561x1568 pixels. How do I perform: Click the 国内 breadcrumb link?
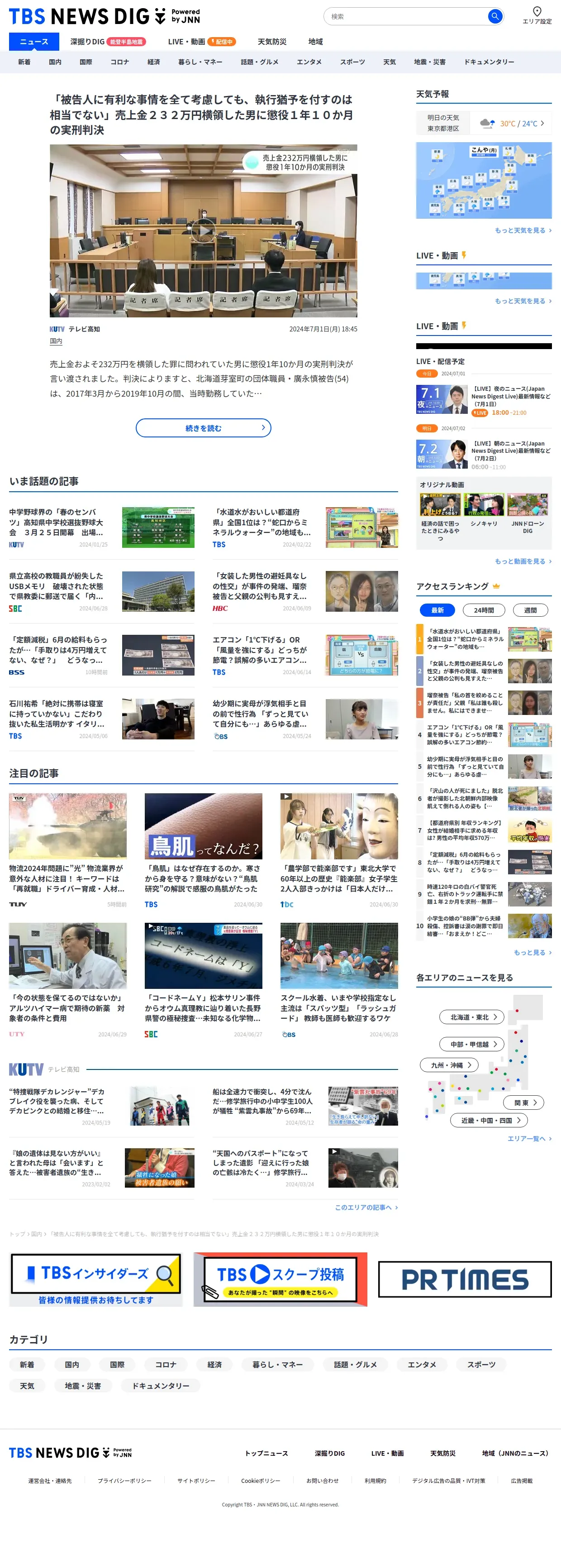coord(37,1234)
